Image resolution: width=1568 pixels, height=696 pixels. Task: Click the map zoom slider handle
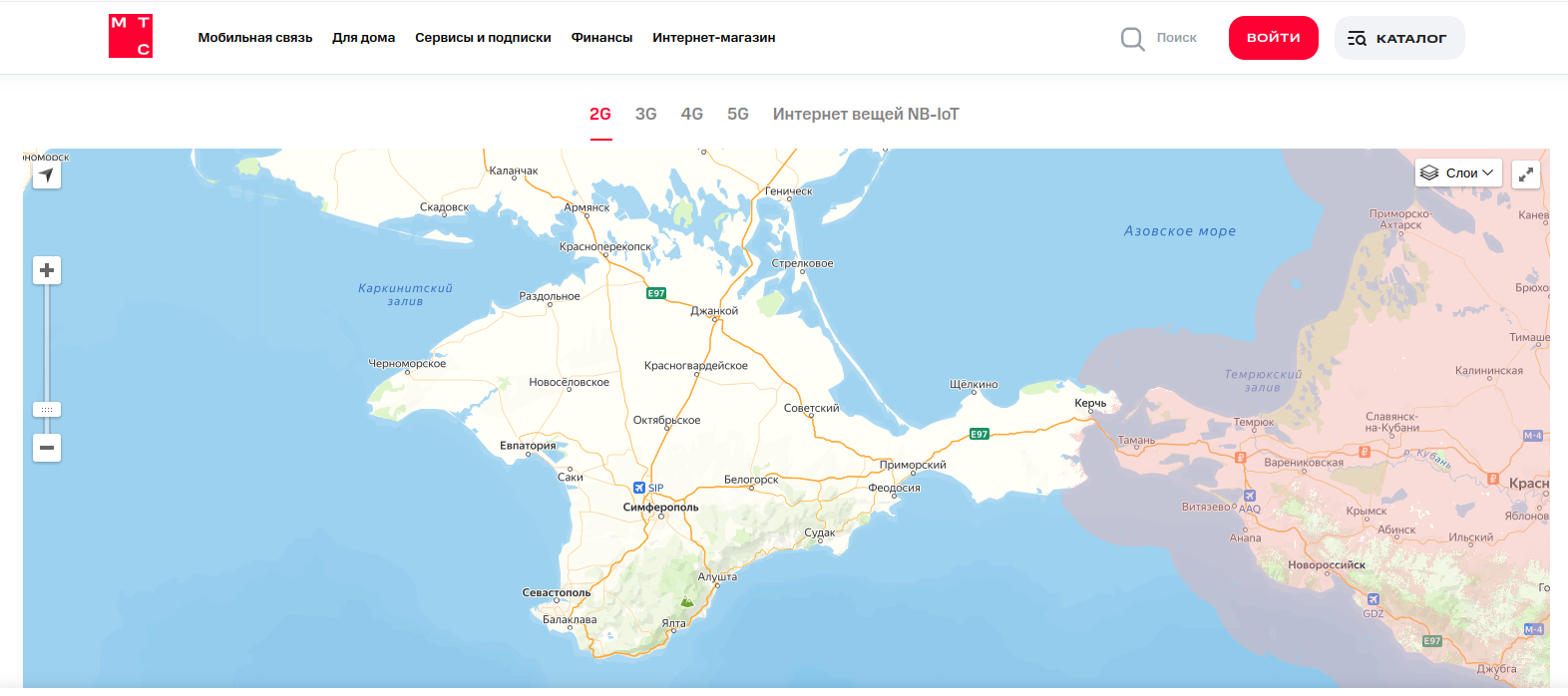47,410
